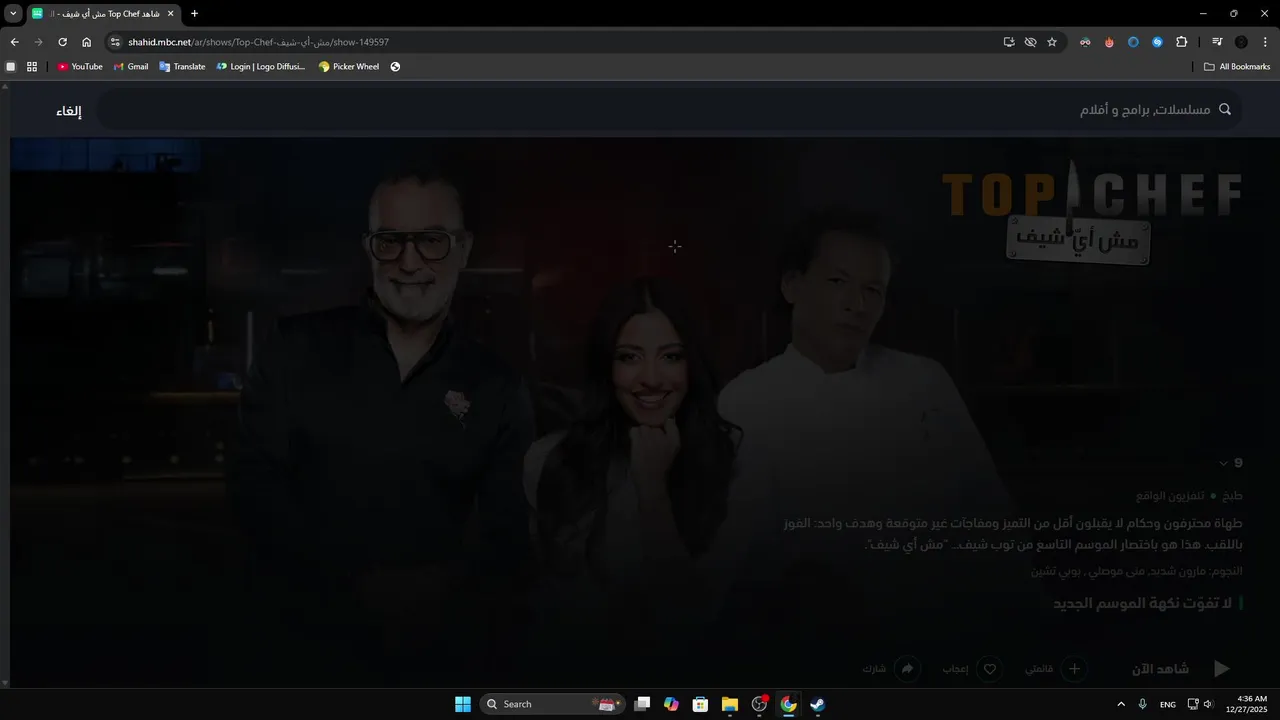The height and width of the screenshot is (720, 1280).
Task: Click the Windows taskbar Search box
Action: [x=553, y=704]
